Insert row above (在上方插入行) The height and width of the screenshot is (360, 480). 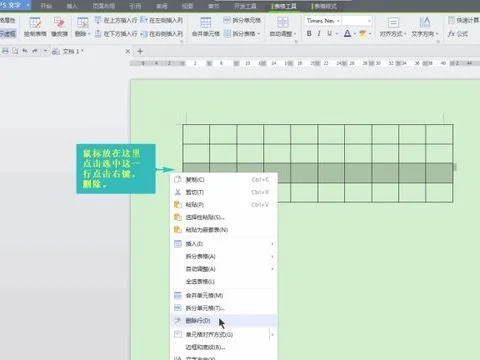click(x=116, y=20)
